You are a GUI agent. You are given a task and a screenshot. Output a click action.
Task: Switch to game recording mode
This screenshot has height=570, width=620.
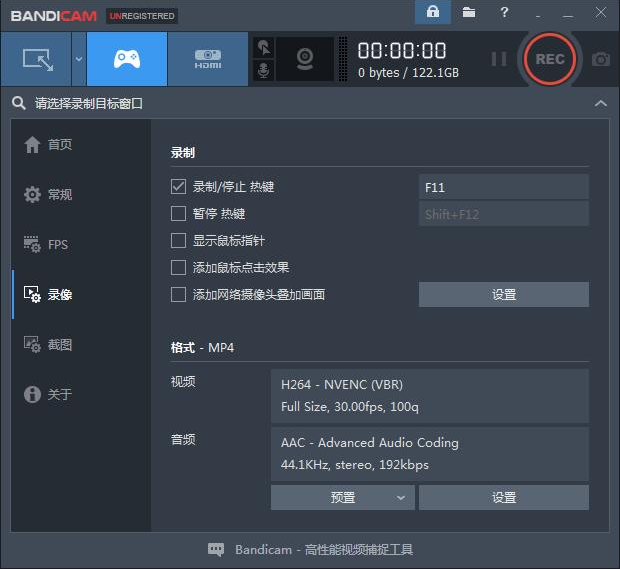coord(127,59)
